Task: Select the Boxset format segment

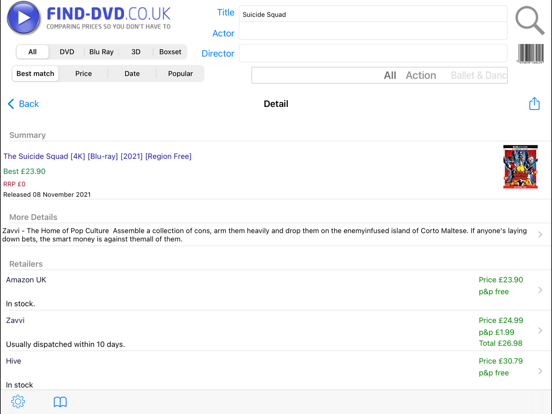Action: 170,52
